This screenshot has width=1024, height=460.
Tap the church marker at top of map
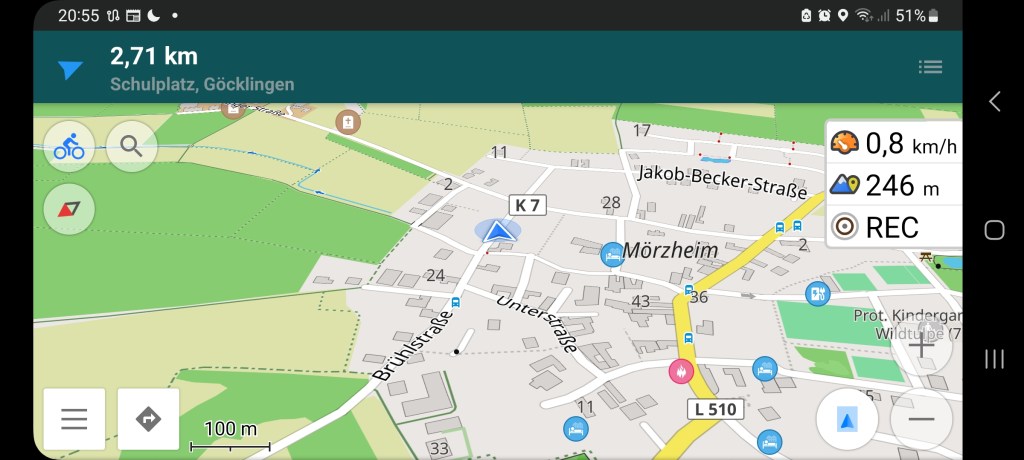tap(348, 122)
